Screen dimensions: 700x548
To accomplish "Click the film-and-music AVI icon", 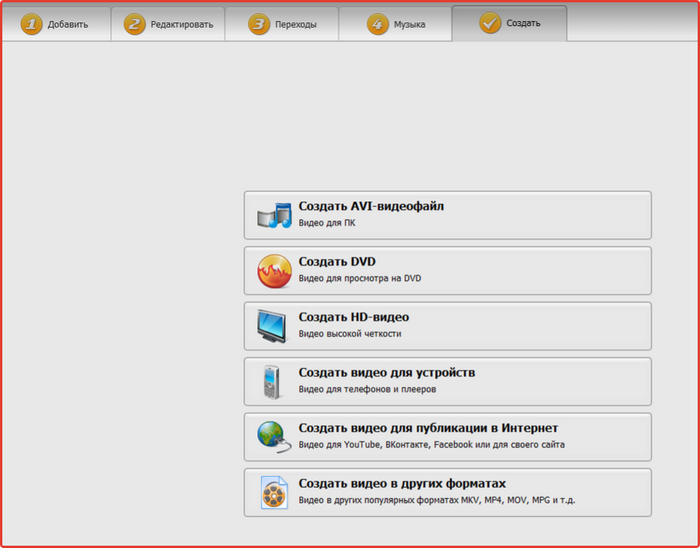I will [x=274, y=215].
